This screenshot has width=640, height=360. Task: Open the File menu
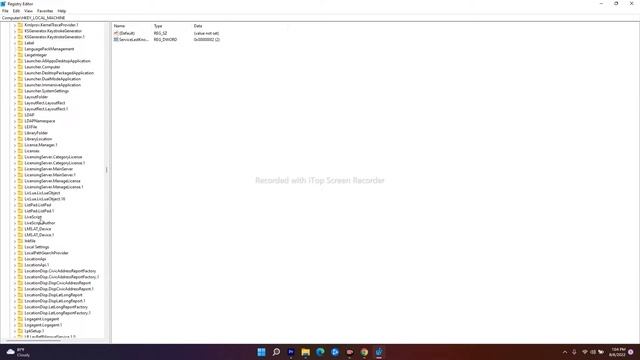pyautogui.click(x=5, y=11)
